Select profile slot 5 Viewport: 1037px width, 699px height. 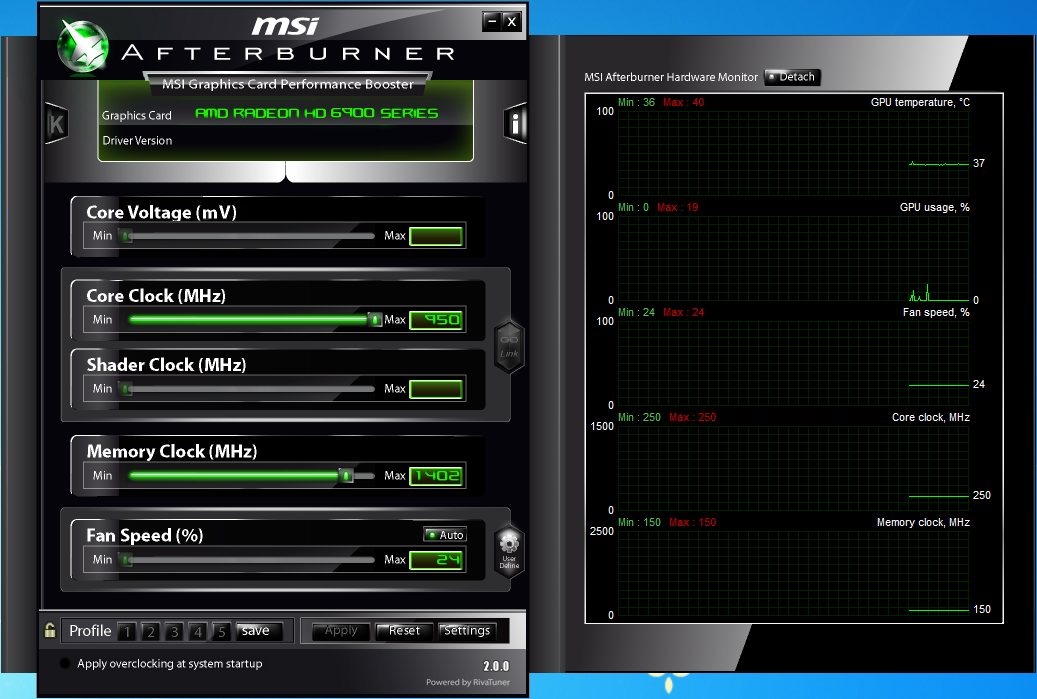coord(222,632)
